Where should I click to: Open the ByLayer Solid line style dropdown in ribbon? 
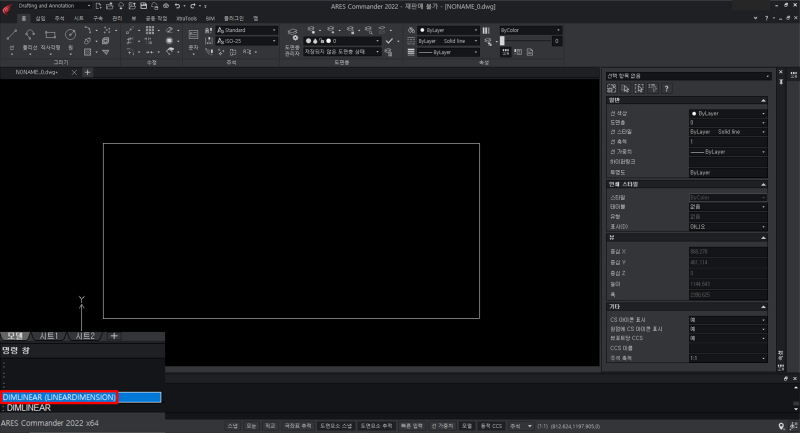(448, 41)
